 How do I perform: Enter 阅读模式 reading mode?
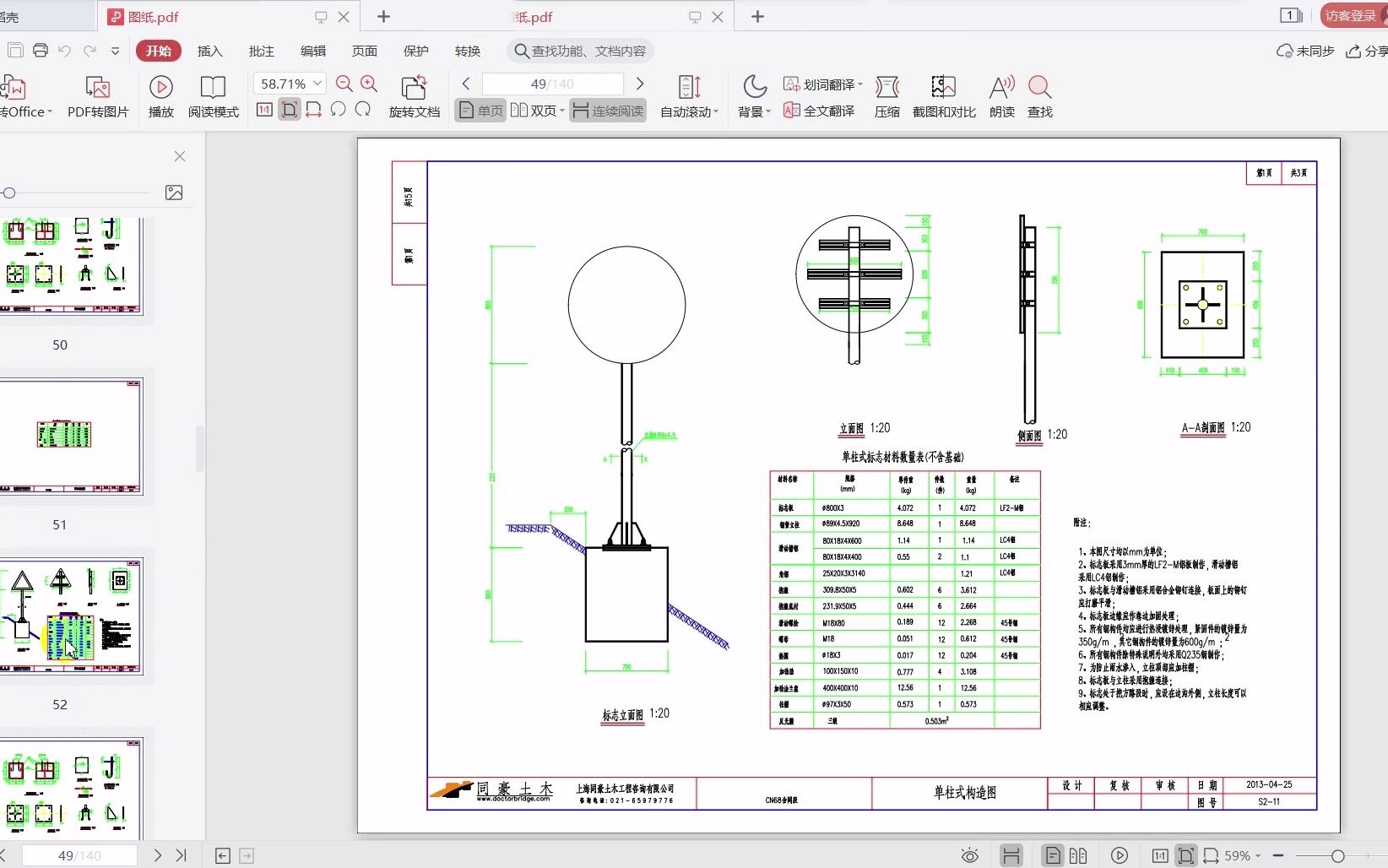(x=213, y=95)
